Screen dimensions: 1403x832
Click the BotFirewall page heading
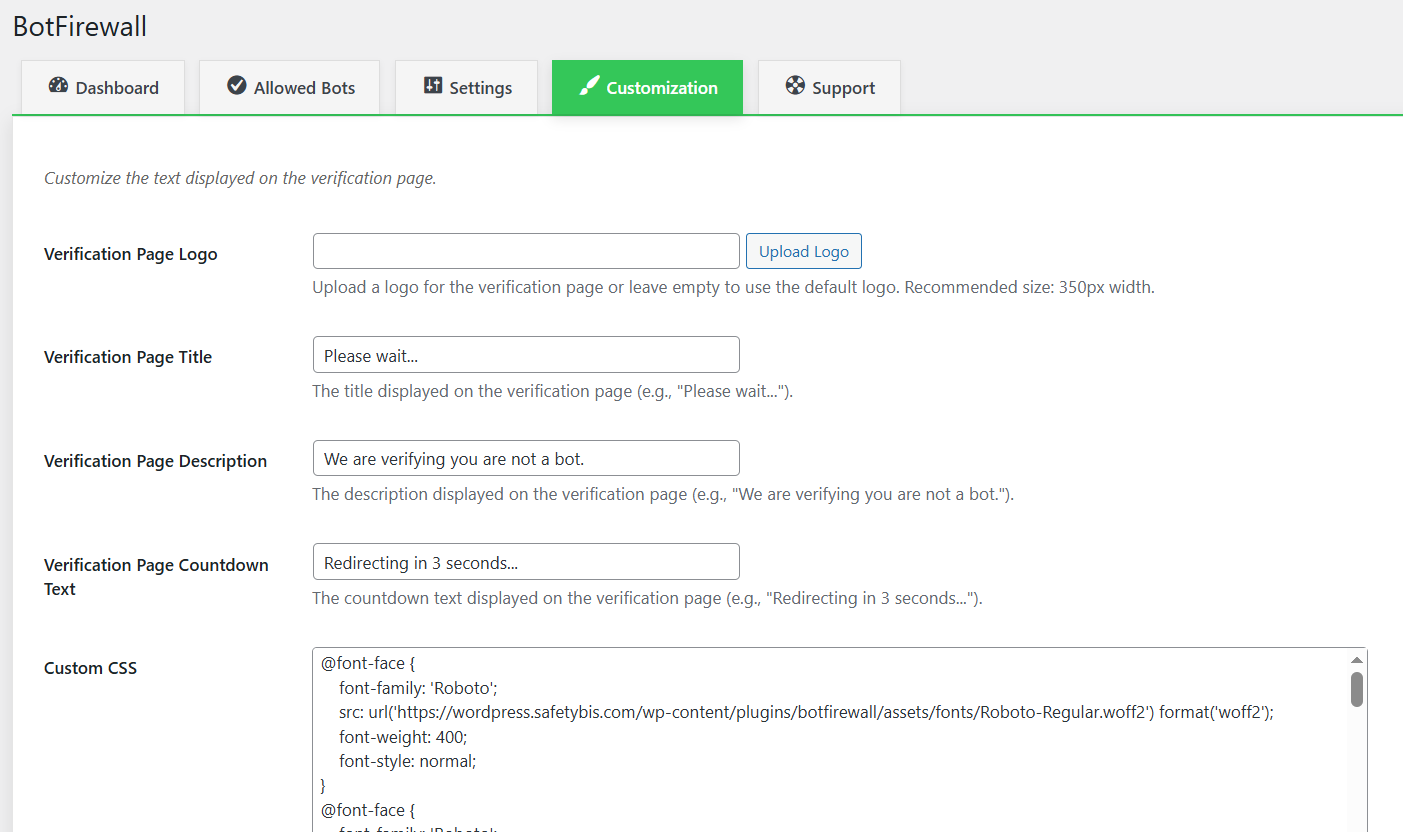coord(80,26)
